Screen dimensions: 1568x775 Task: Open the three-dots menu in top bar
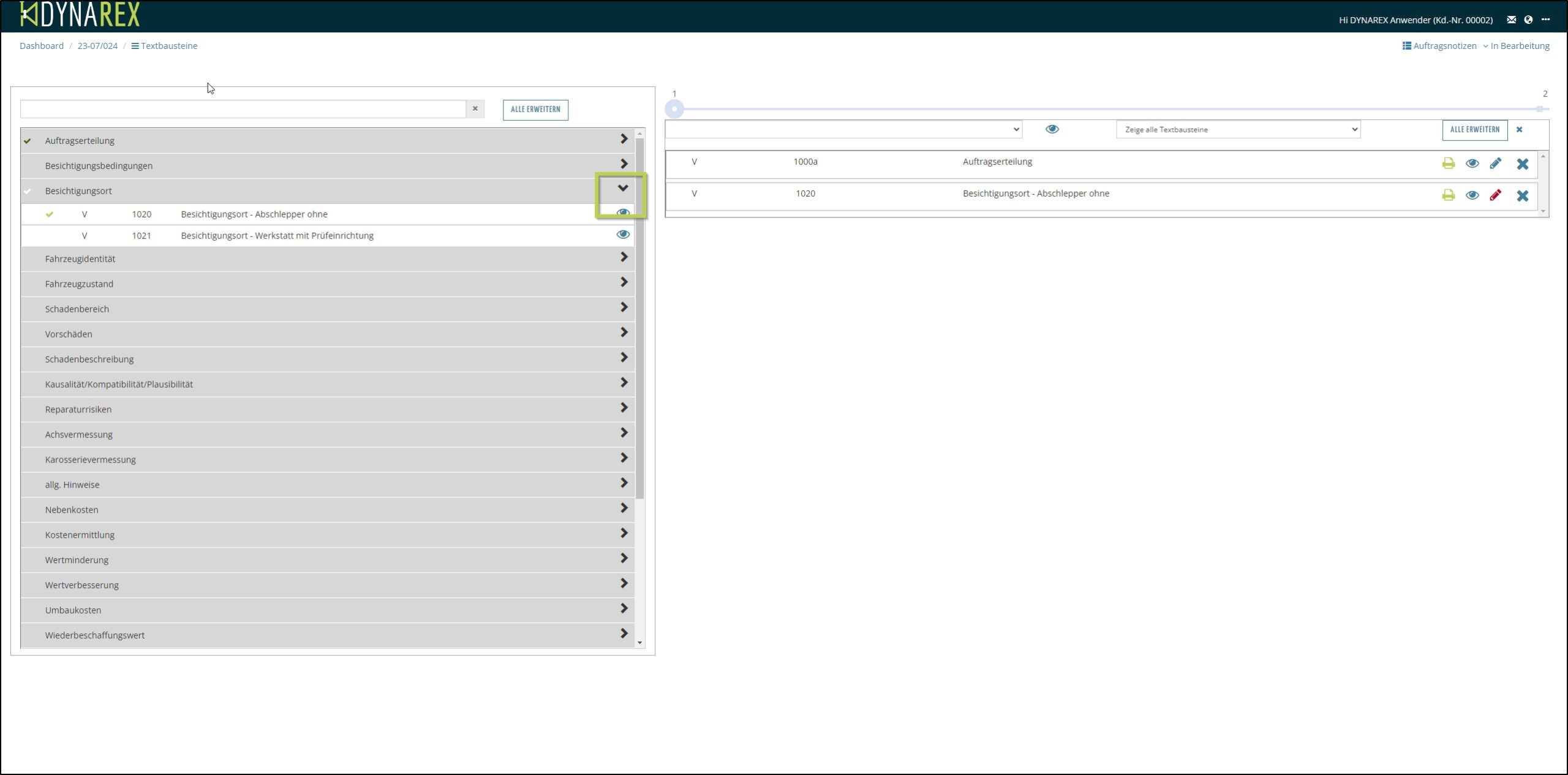click(1545, 20)
